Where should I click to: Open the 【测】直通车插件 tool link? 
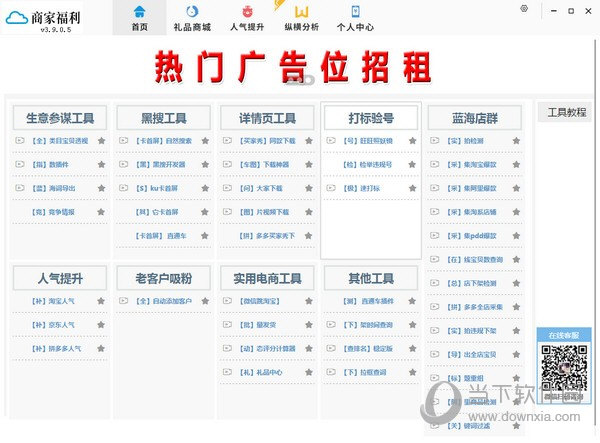click(x=368, y=301)
